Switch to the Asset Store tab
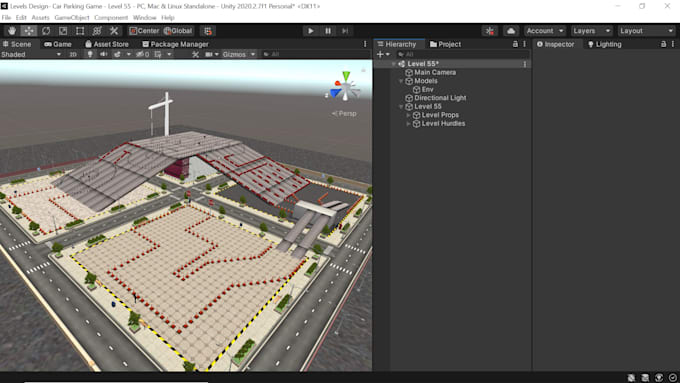Viewport: 680px width, 383px height. coord(107,44)
